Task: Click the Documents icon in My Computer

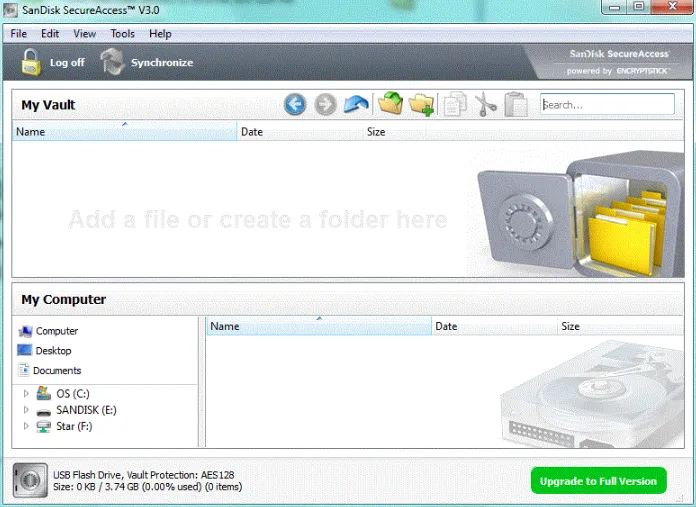Action: click(24, 370)
